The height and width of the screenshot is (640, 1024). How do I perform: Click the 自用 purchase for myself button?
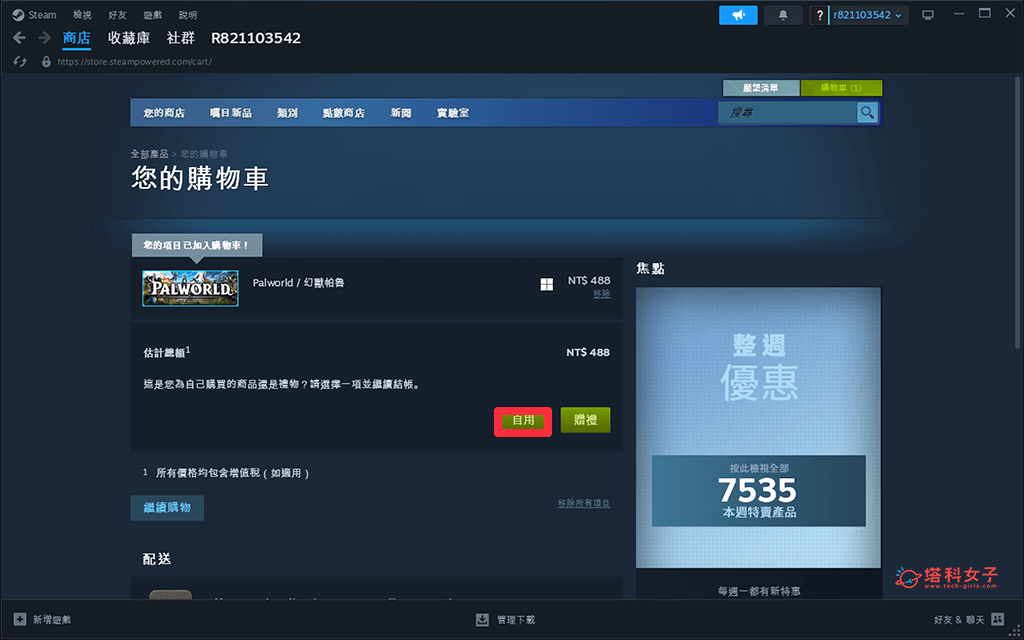(523, 421)
